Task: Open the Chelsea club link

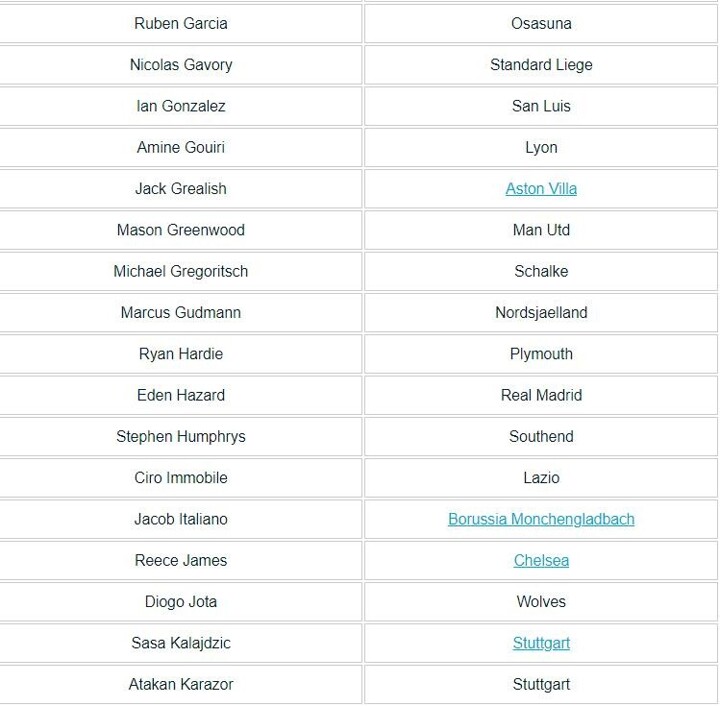Action: point(541,561)
